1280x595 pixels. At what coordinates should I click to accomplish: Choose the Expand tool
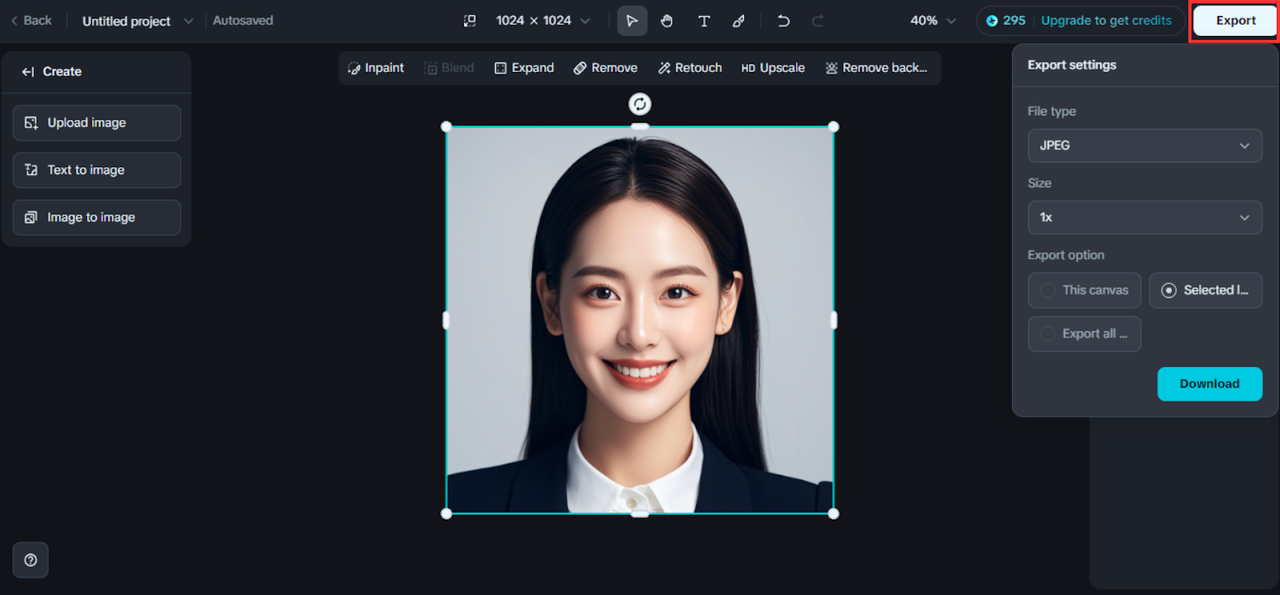tap(524, 68)
